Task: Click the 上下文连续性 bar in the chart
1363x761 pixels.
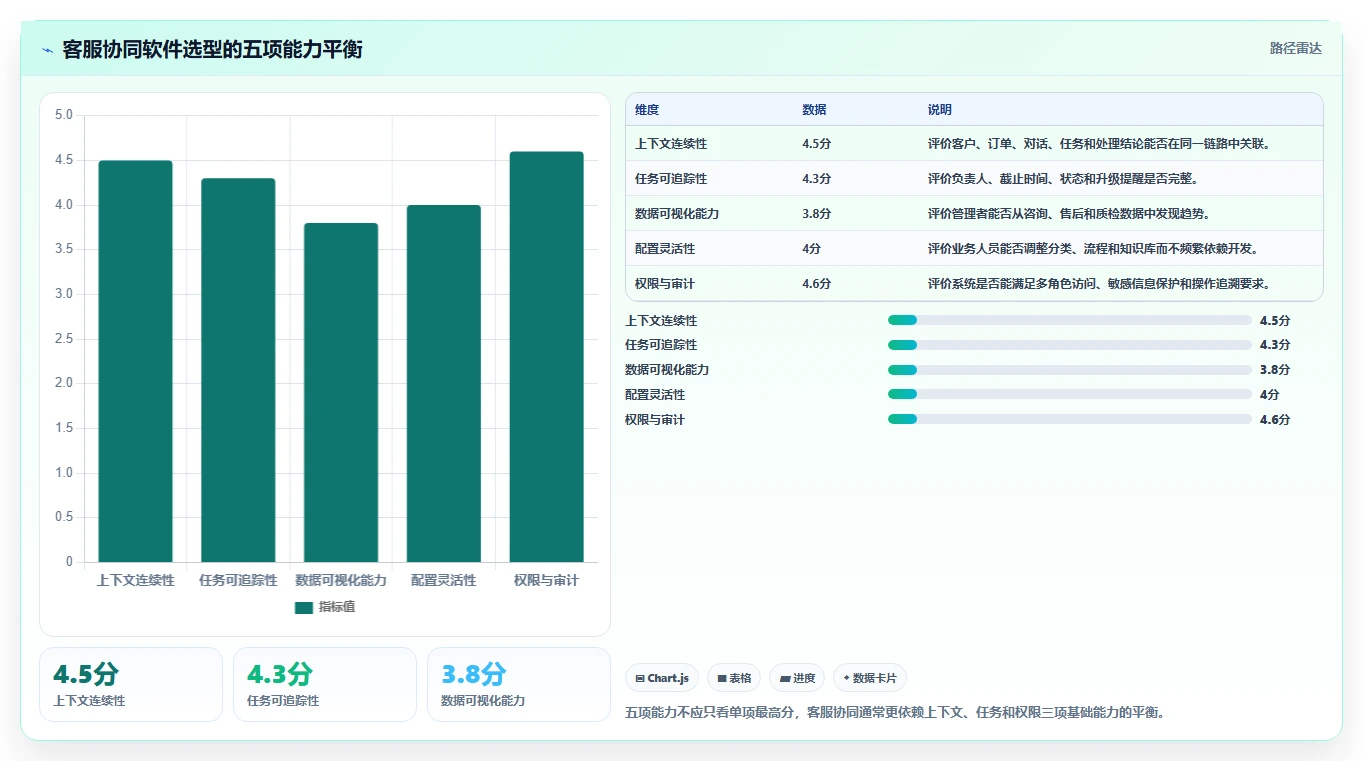Action: pyautogui.click(x=135, y=361)
